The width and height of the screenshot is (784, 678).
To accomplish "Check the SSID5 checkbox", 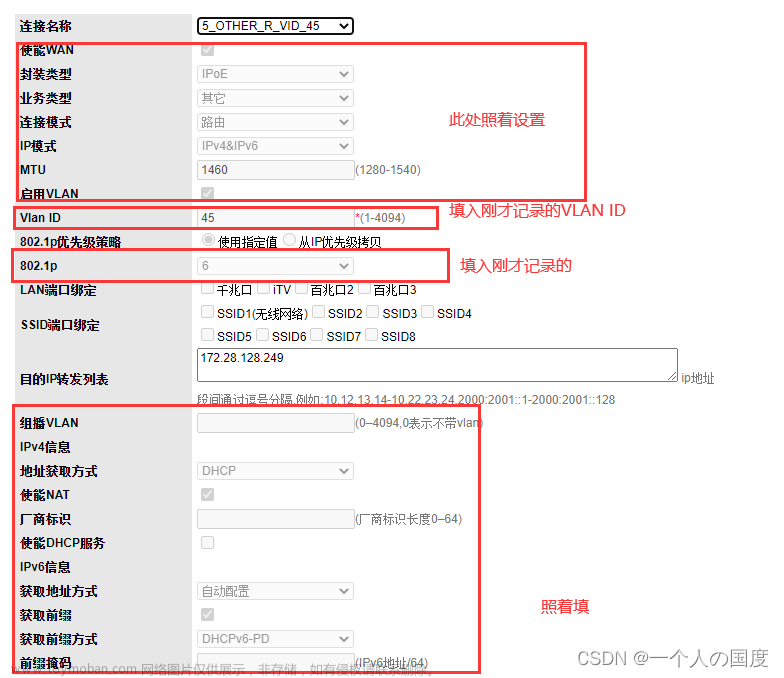I will [208, 334].
